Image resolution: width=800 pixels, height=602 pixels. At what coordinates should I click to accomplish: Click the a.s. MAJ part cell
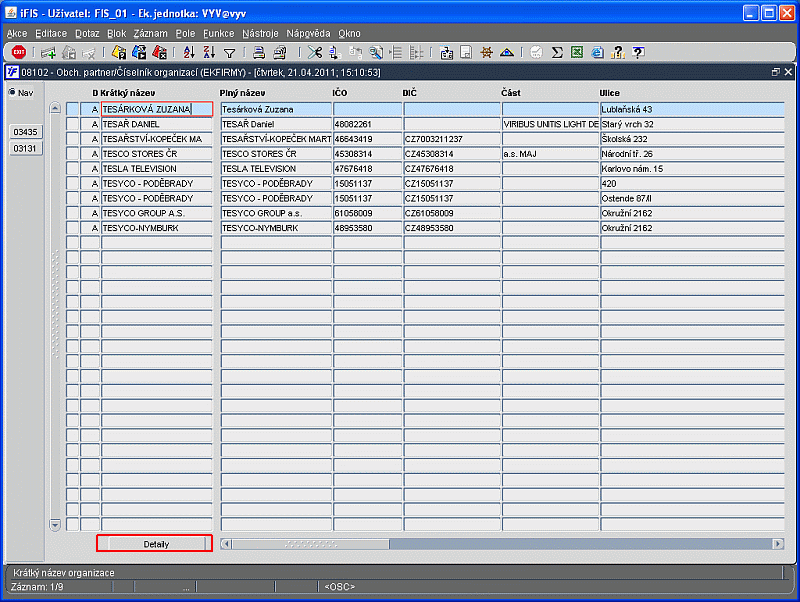click(x=550, y=154)
